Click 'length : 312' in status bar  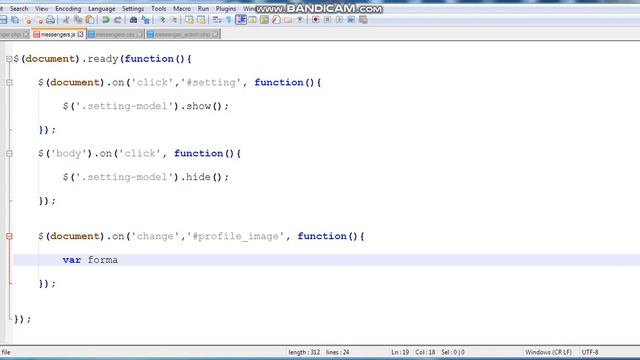tap(304, 352)
